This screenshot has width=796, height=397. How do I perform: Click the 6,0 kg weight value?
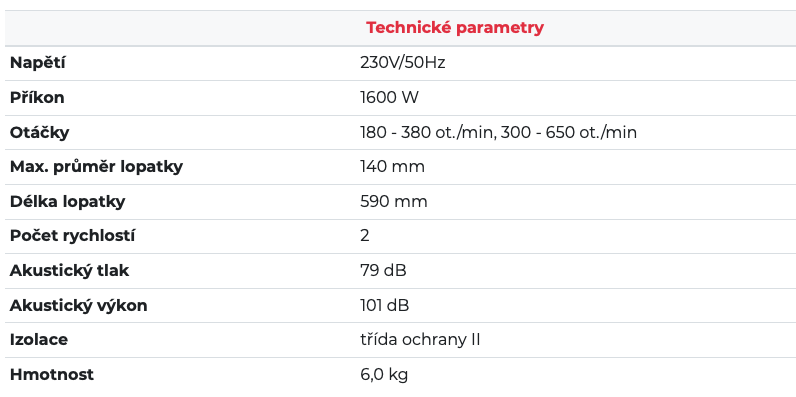[384, 375]
